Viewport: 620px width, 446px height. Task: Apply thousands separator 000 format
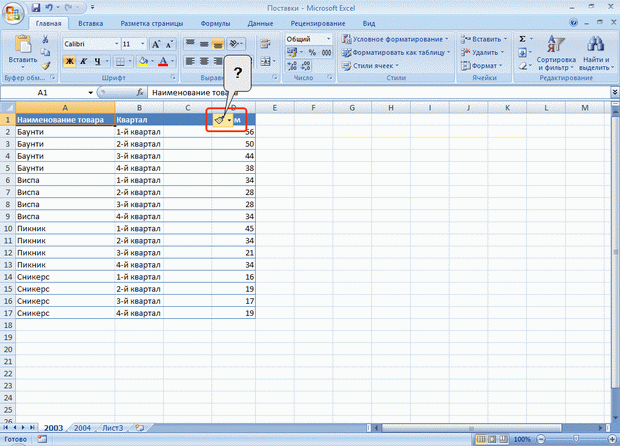pos(326,52)
